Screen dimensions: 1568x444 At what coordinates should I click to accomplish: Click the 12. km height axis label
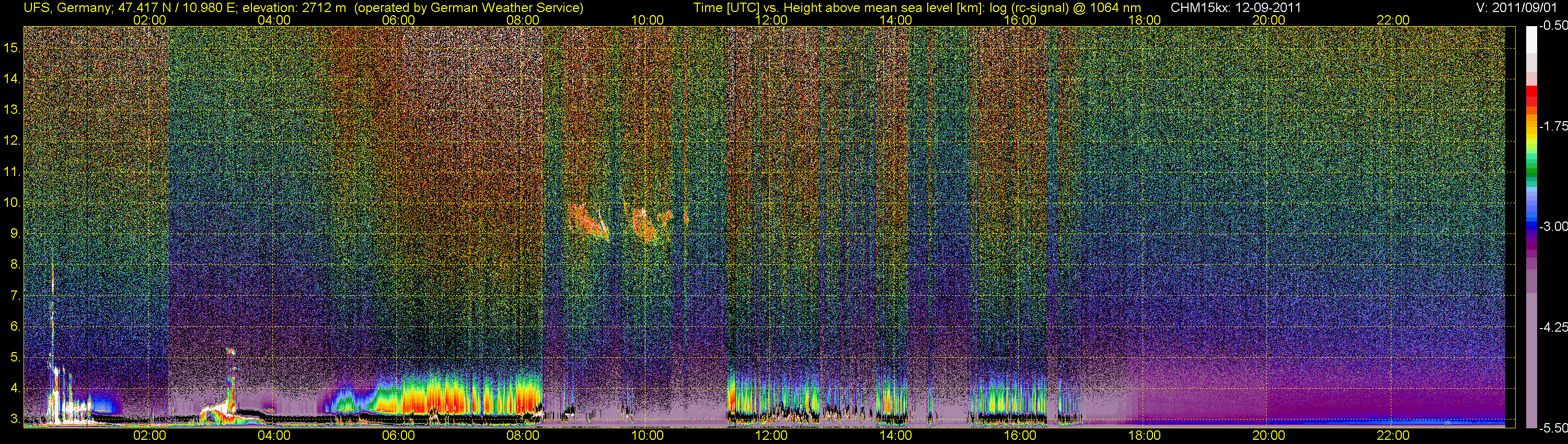coord(11,141)
